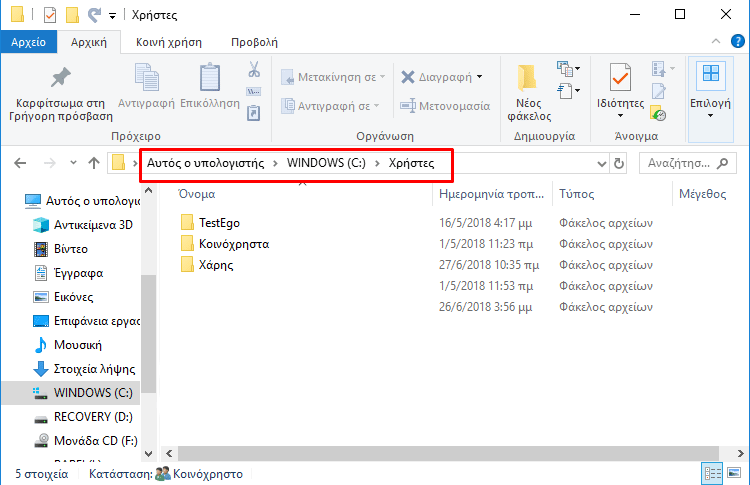Click navigation pane scroll up arrow
750x485 pixels.
click(x=149, y=190)
